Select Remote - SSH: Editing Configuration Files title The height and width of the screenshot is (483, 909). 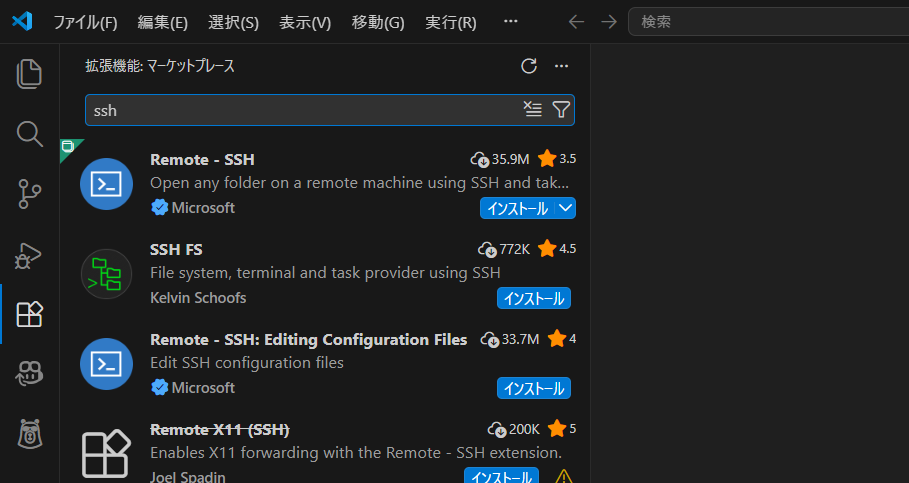[308, 339]
